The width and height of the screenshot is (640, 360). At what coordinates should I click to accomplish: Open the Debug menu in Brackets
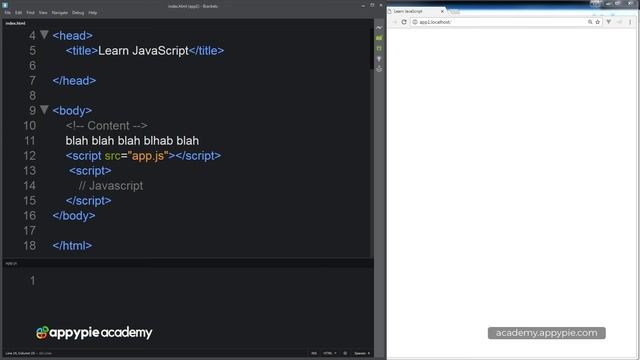(x=78, y=13)
